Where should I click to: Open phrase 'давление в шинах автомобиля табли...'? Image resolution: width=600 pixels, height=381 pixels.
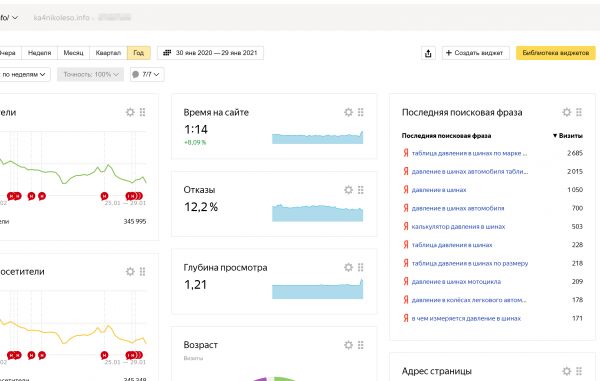coord(470,171)
